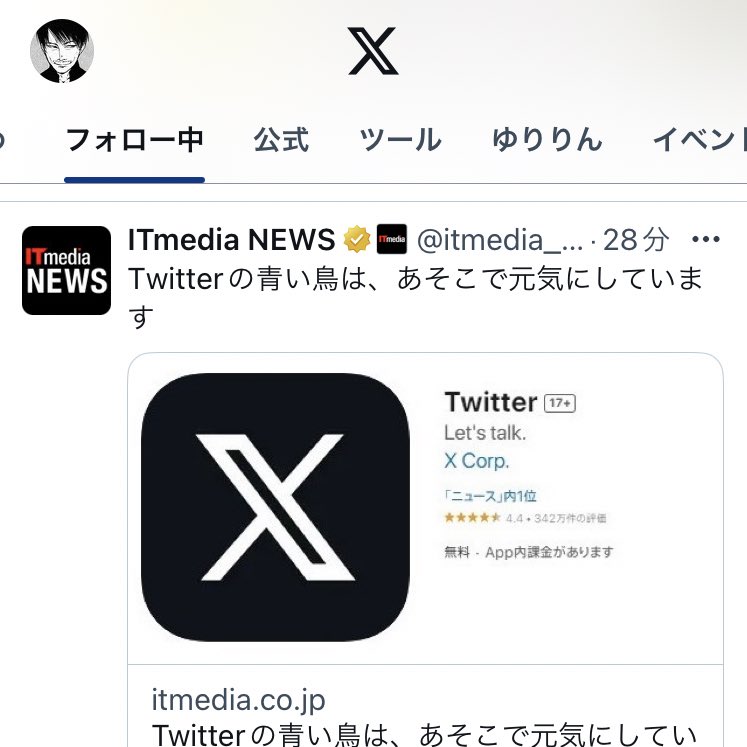Open the large black X app icon
Image resolution: width=747 pixels, height=747 pixels.
pyautogui.click(x=275, y=507)
